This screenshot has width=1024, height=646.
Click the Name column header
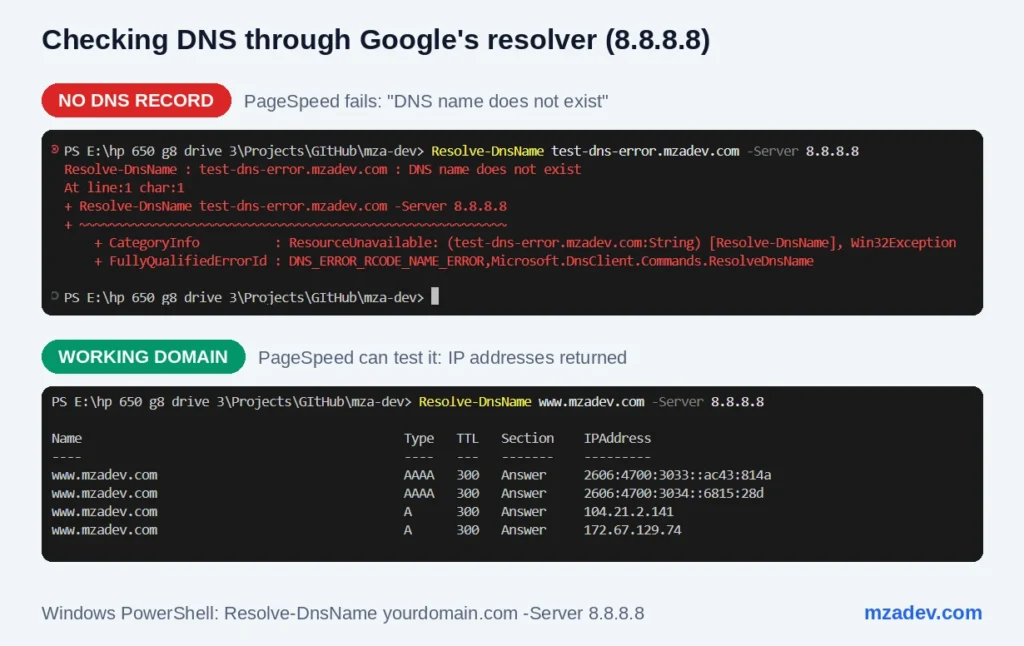click(x=67, y=438)
